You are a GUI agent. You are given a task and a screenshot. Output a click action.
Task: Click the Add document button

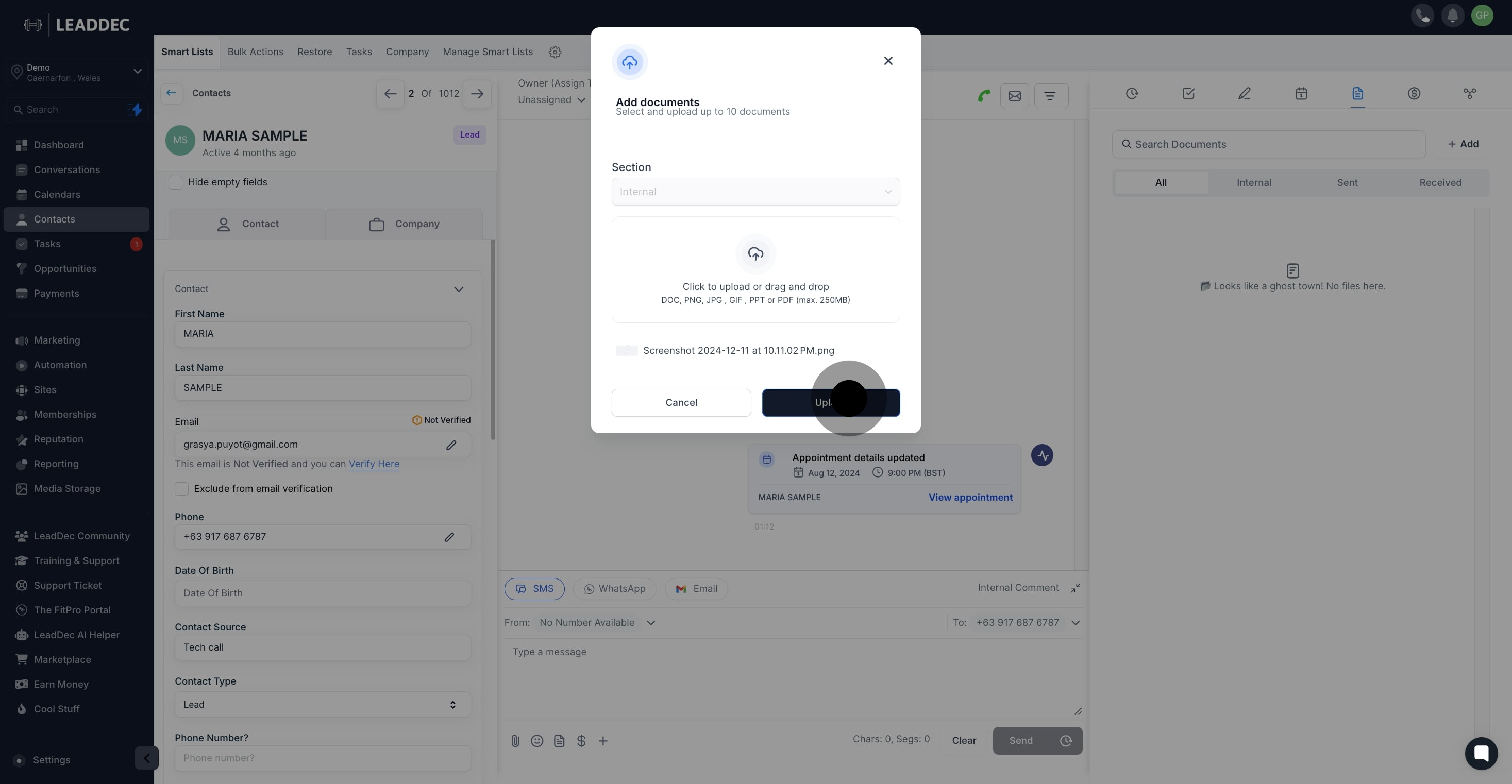coord(1463,144)
